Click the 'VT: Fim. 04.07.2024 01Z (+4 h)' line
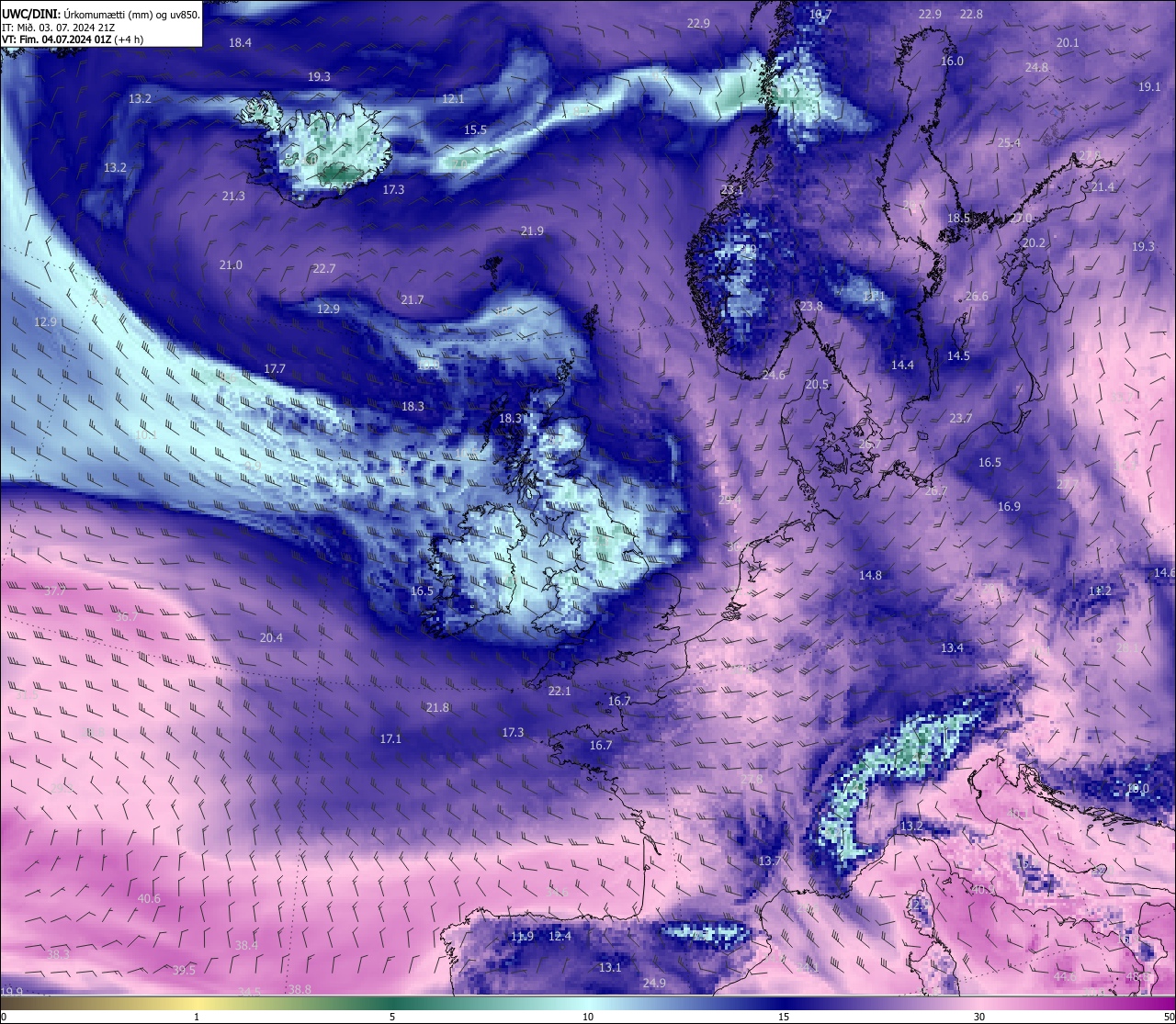The height and width of the screenshot is (1024, 1176). (73, 39)
